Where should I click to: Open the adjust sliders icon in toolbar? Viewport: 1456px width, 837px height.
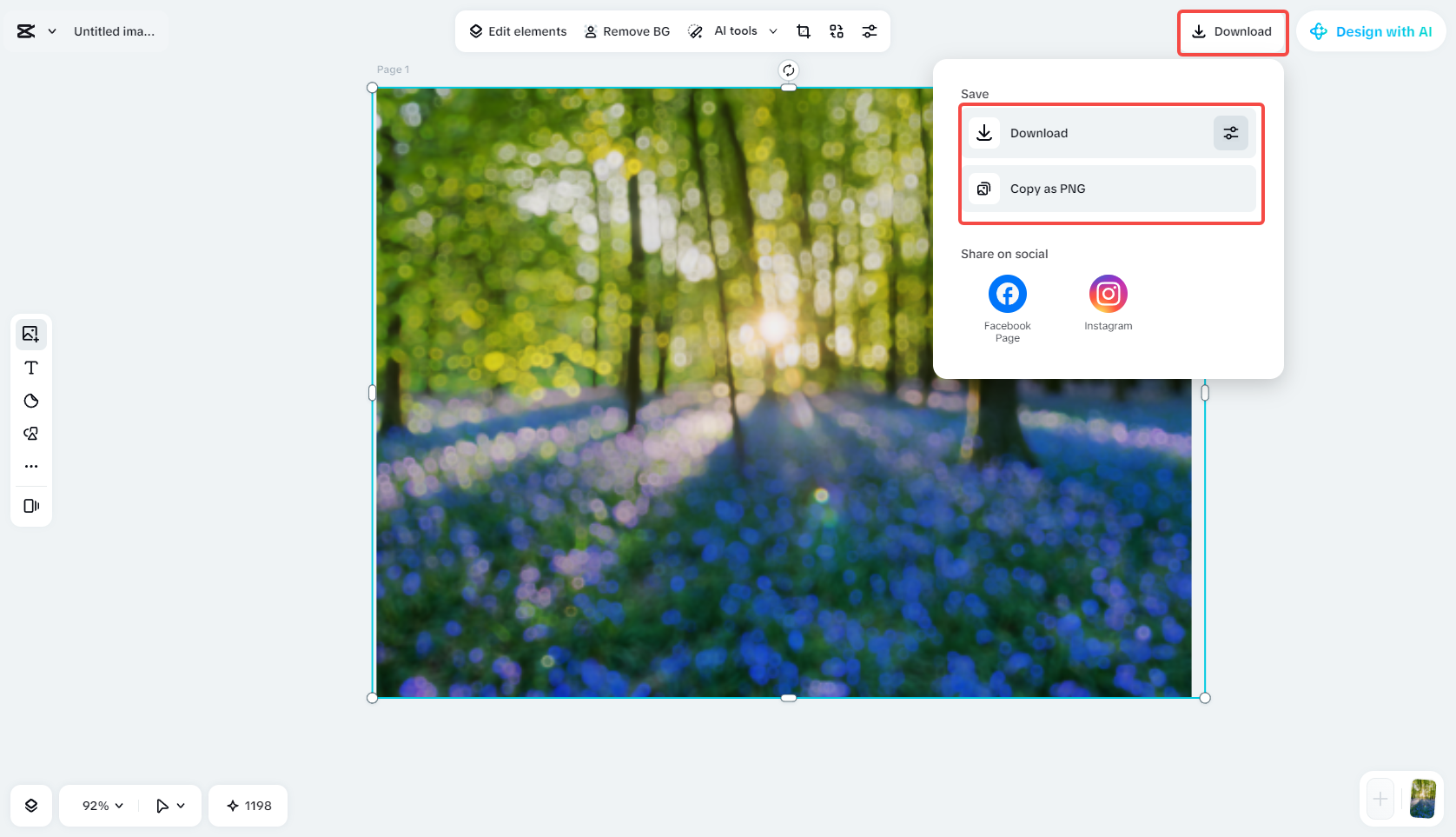click(x=870, y=31)
